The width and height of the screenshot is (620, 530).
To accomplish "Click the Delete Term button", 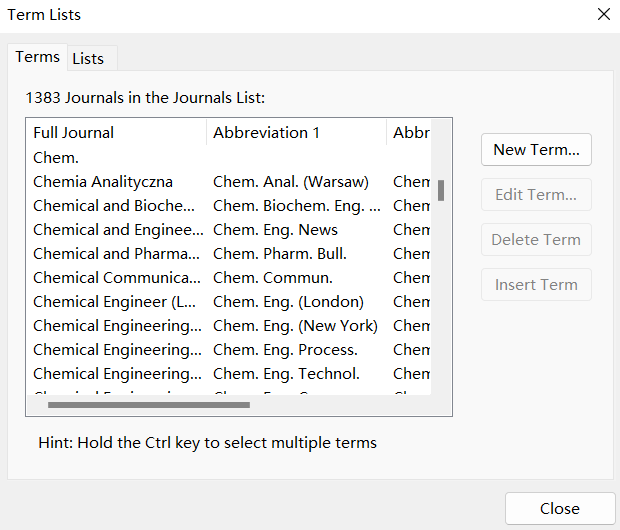I will pyautogui.click(x=536, y=240).
